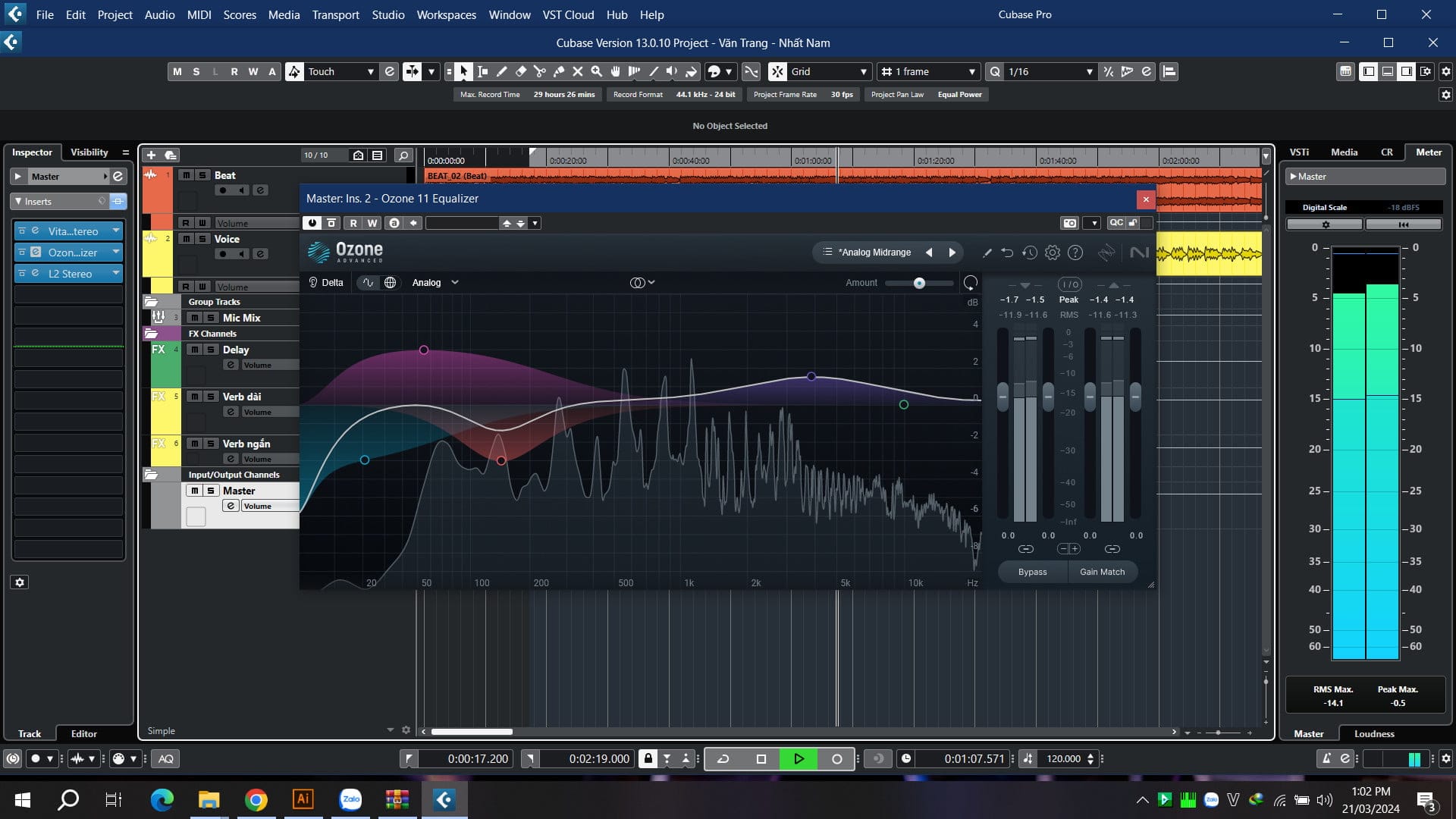
Task: Mute the Beat track
Action: click(x=186, y=175)
